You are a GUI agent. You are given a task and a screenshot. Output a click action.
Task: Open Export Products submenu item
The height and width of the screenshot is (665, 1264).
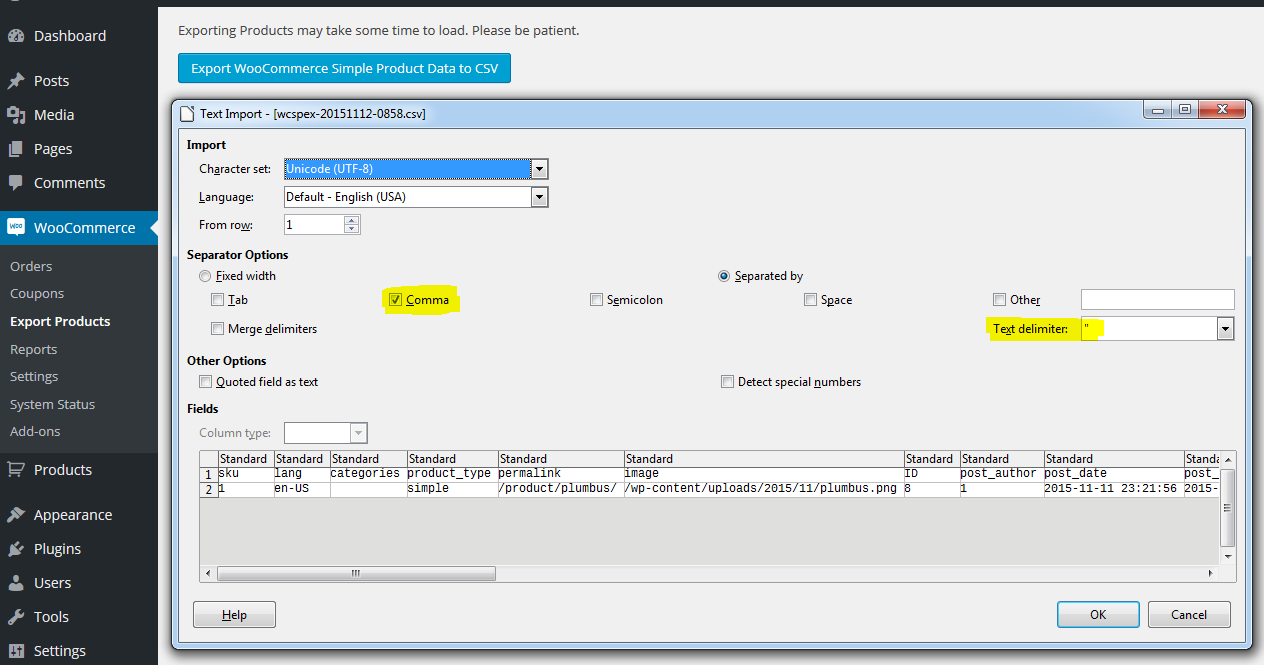(x=60, y=322)
